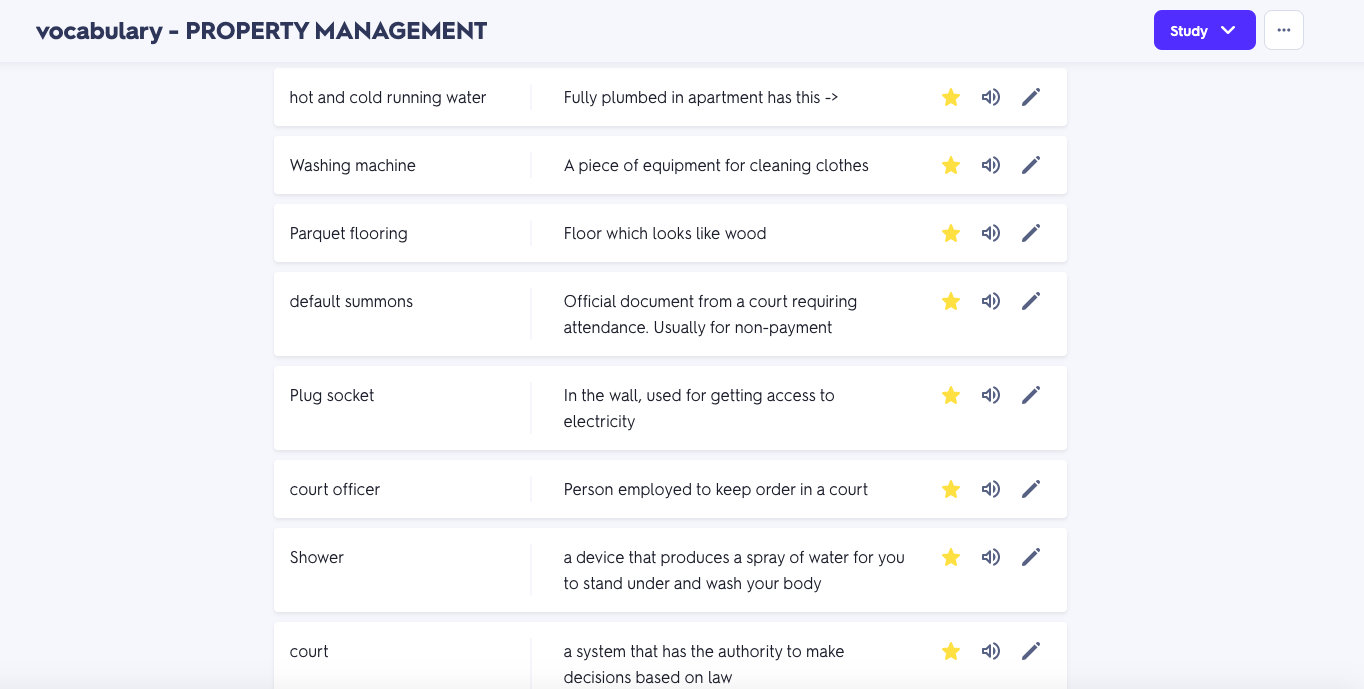Edit the 'Washing machine' card
Image resolution: width=1364 pixels, height=689 pixels.
[1031, 165]
